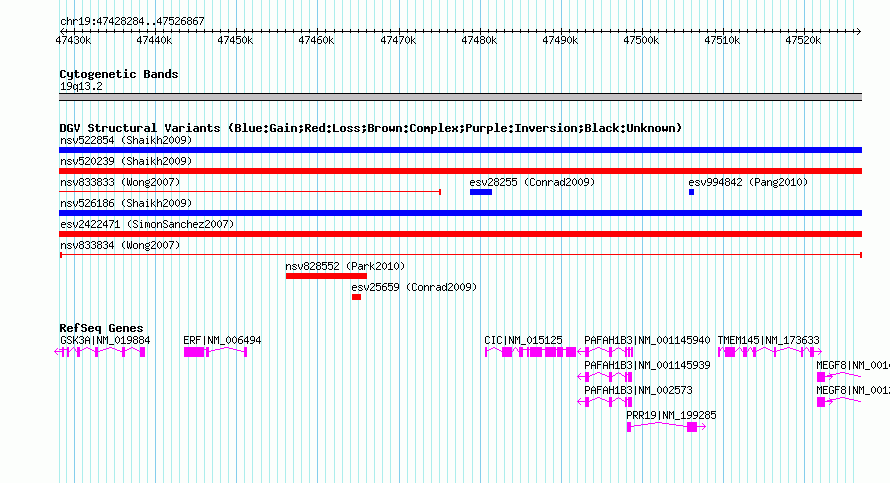Click the 47520k ruler label

point(803,40)
